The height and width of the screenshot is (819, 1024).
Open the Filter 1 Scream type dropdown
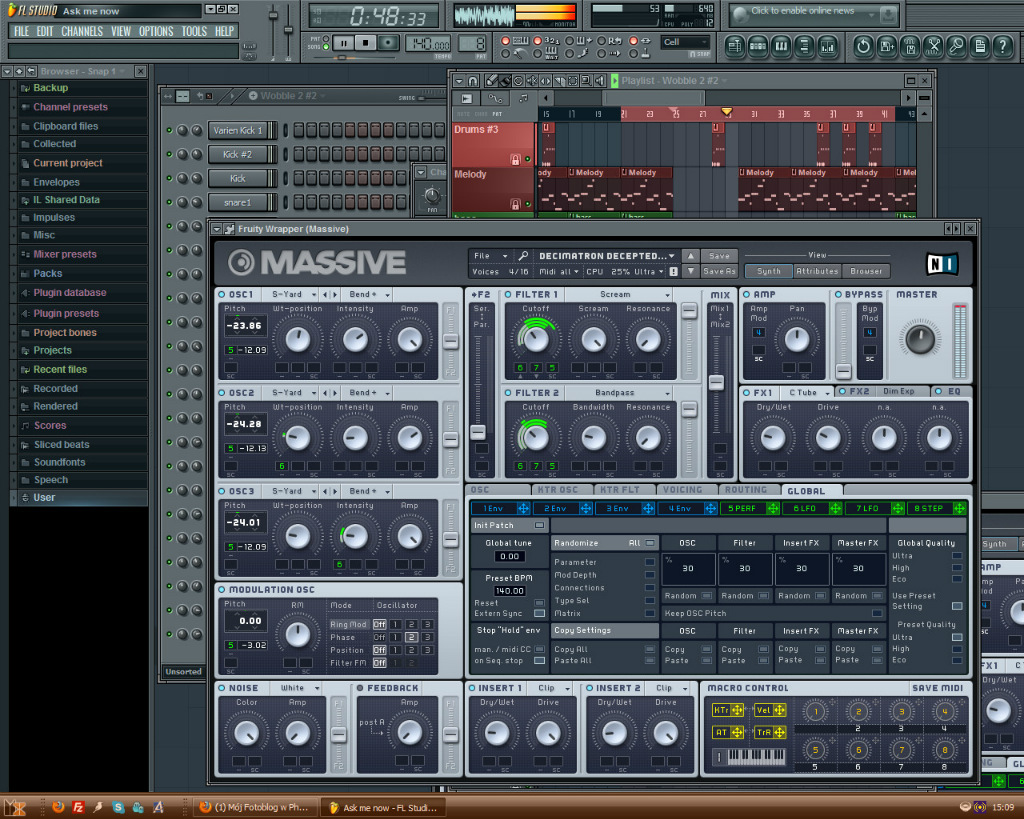tap(618, 295)
